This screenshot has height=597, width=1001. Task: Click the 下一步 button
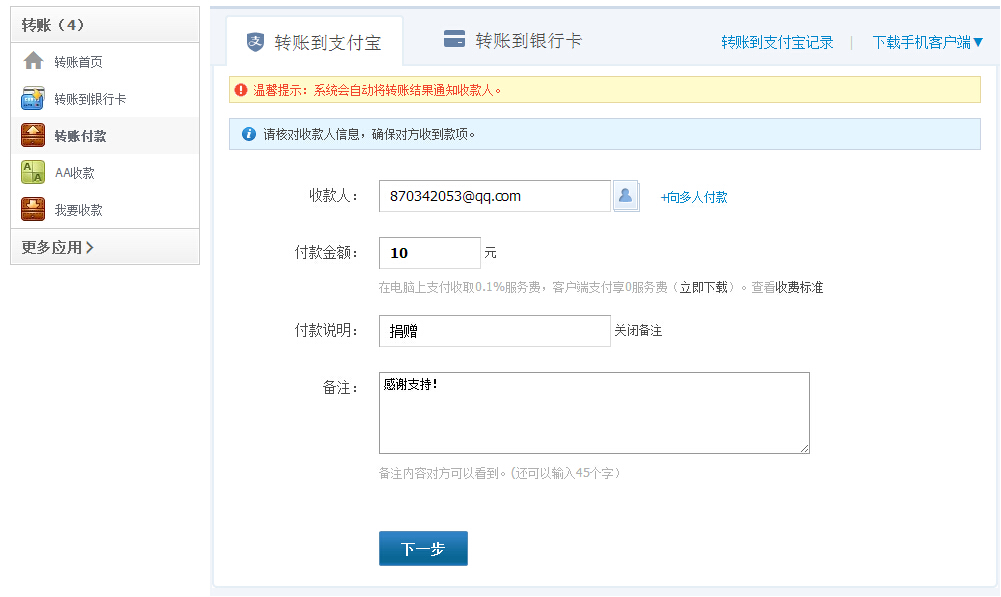pos(423,548)
